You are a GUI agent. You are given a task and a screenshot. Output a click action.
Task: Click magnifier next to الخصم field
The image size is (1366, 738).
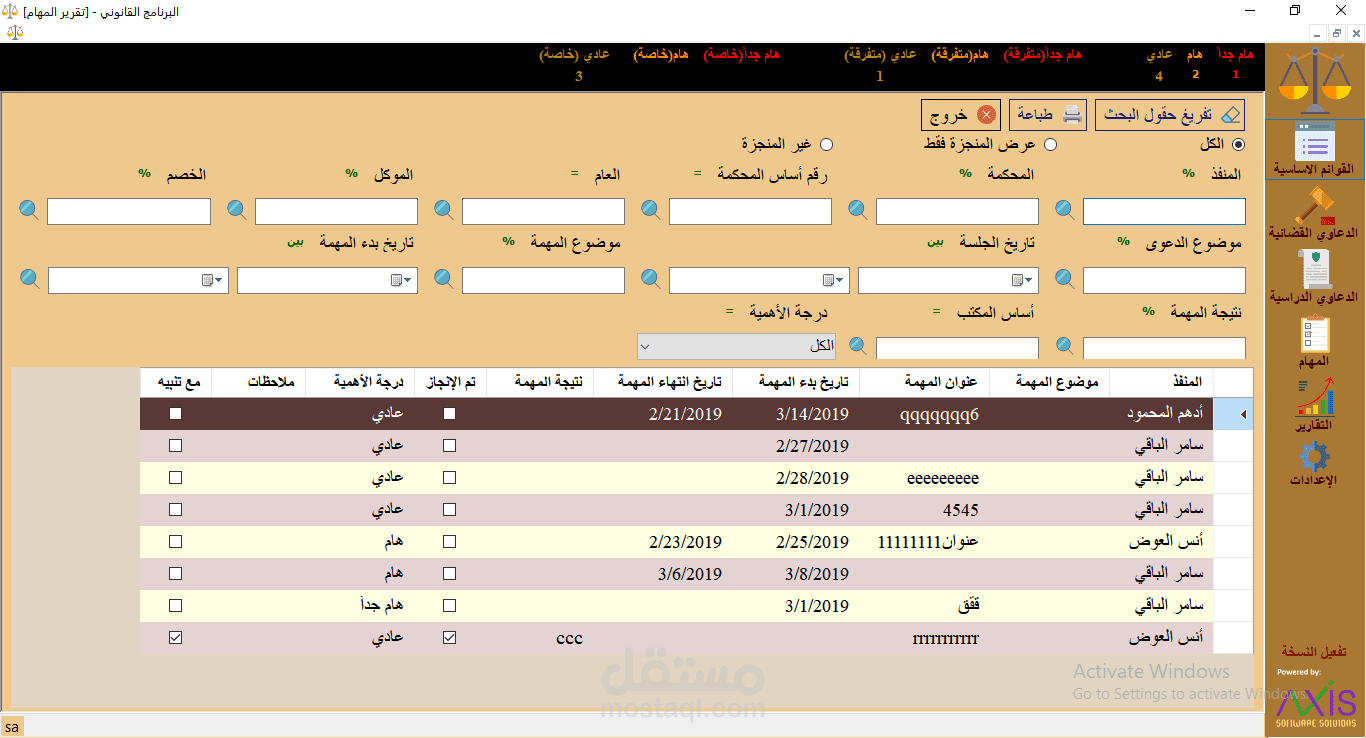click(x=30, y=209)
